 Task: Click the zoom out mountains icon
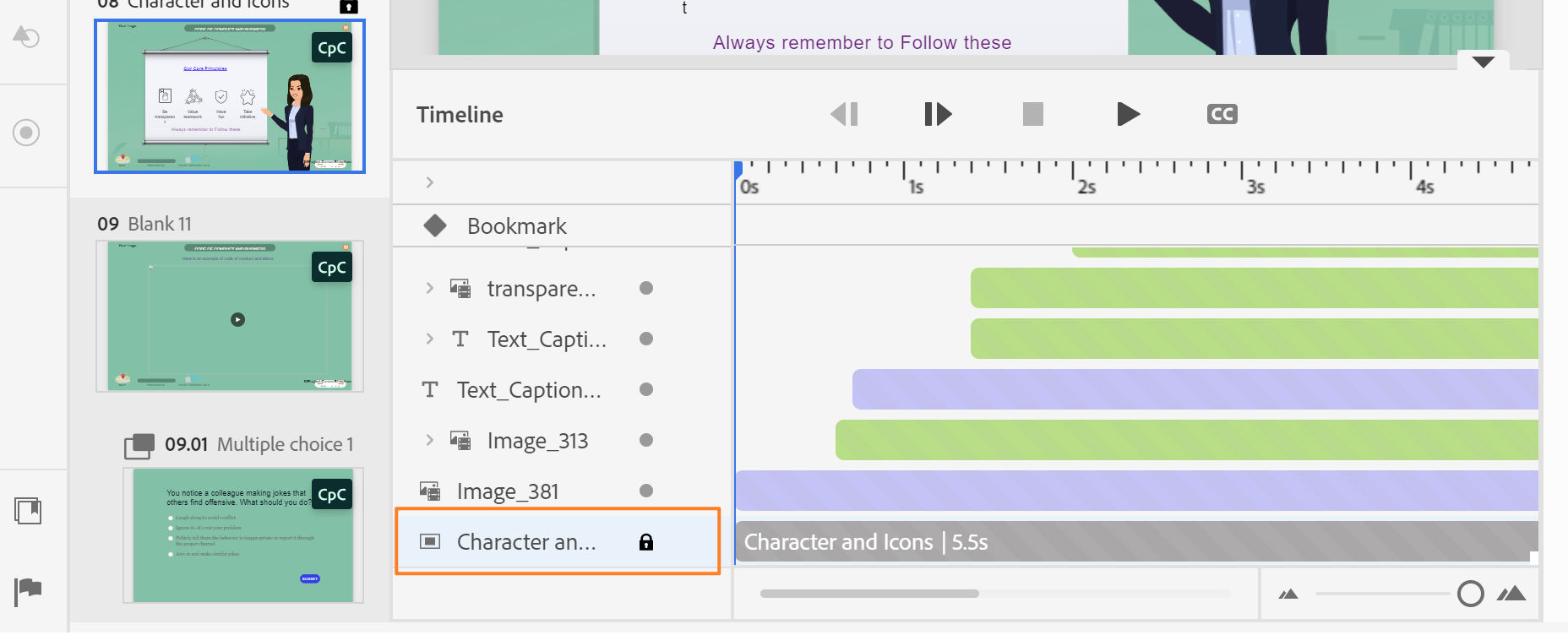click(1288, 594)
